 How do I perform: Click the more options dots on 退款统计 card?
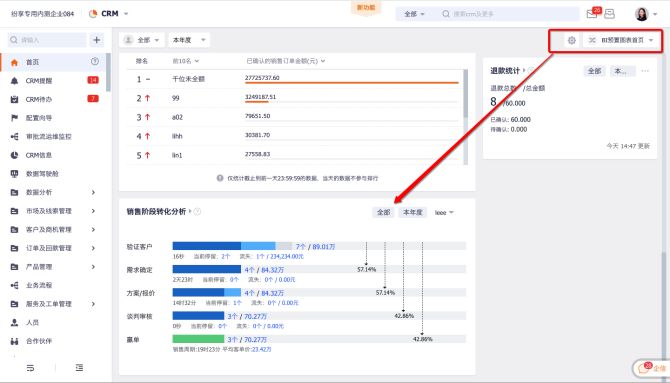[x=645, y=71]
